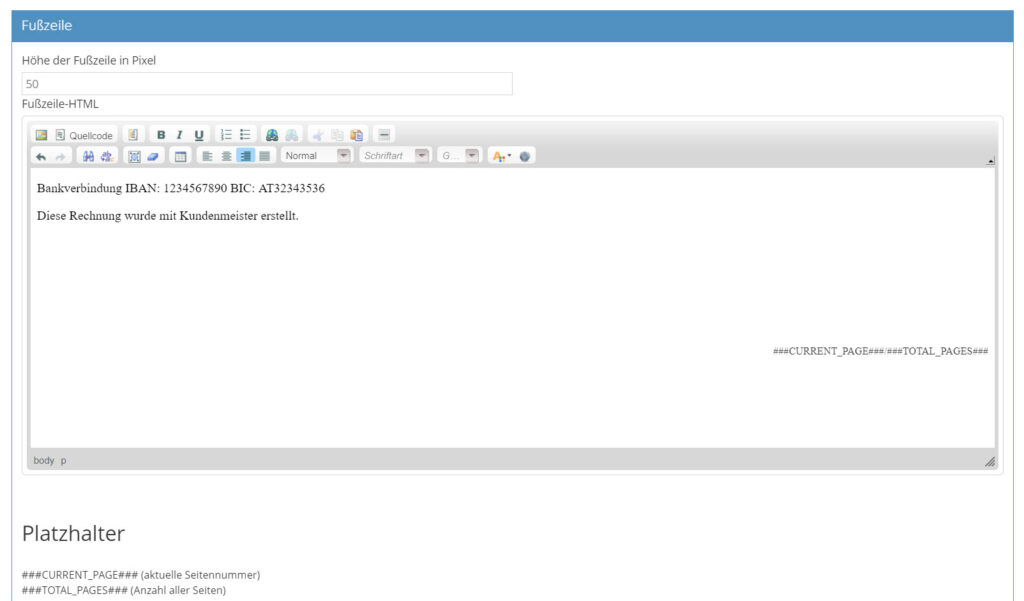
Task: Toggle bold formatting in the editor
Action: 161,135
